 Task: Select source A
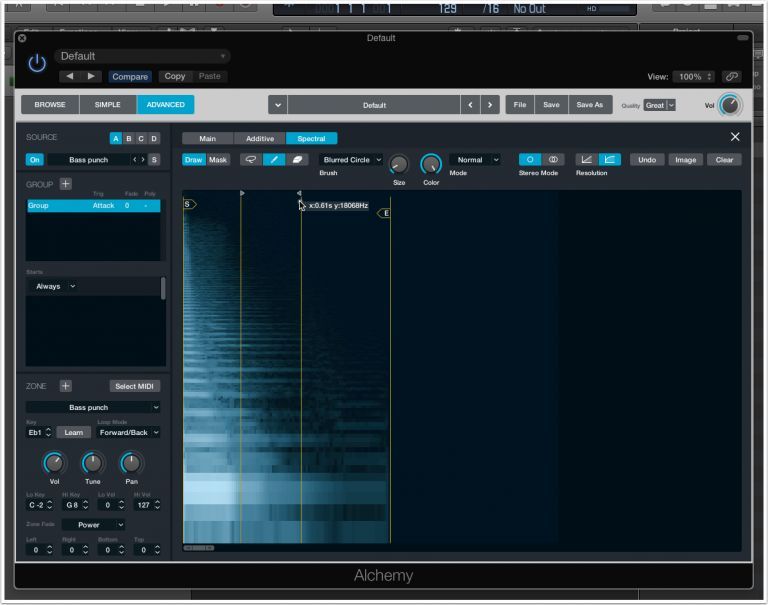[116, 139]
